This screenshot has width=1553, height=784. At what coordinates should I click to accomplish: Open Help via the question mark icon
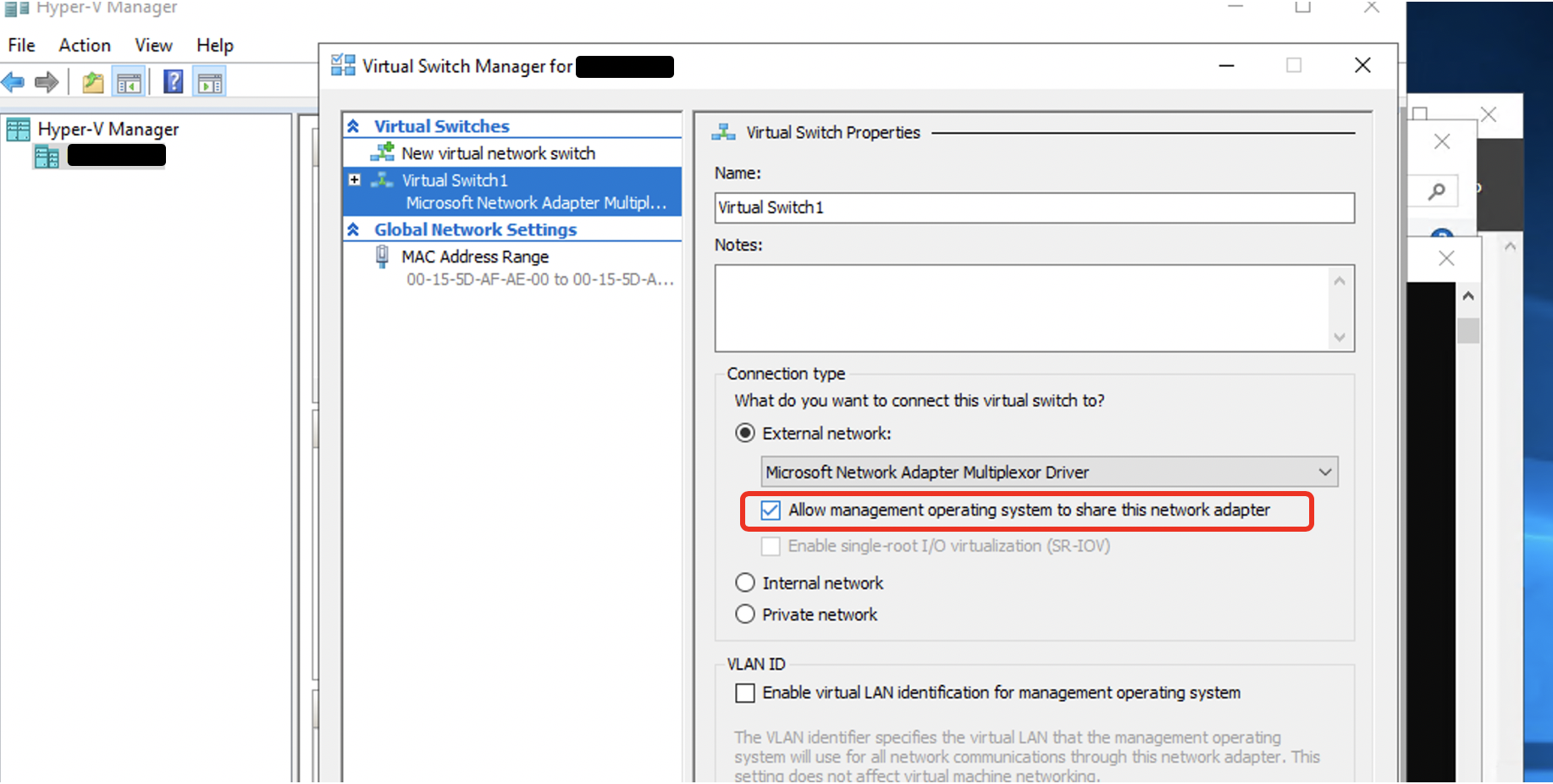pyautogui.click(x=174, y=82)
